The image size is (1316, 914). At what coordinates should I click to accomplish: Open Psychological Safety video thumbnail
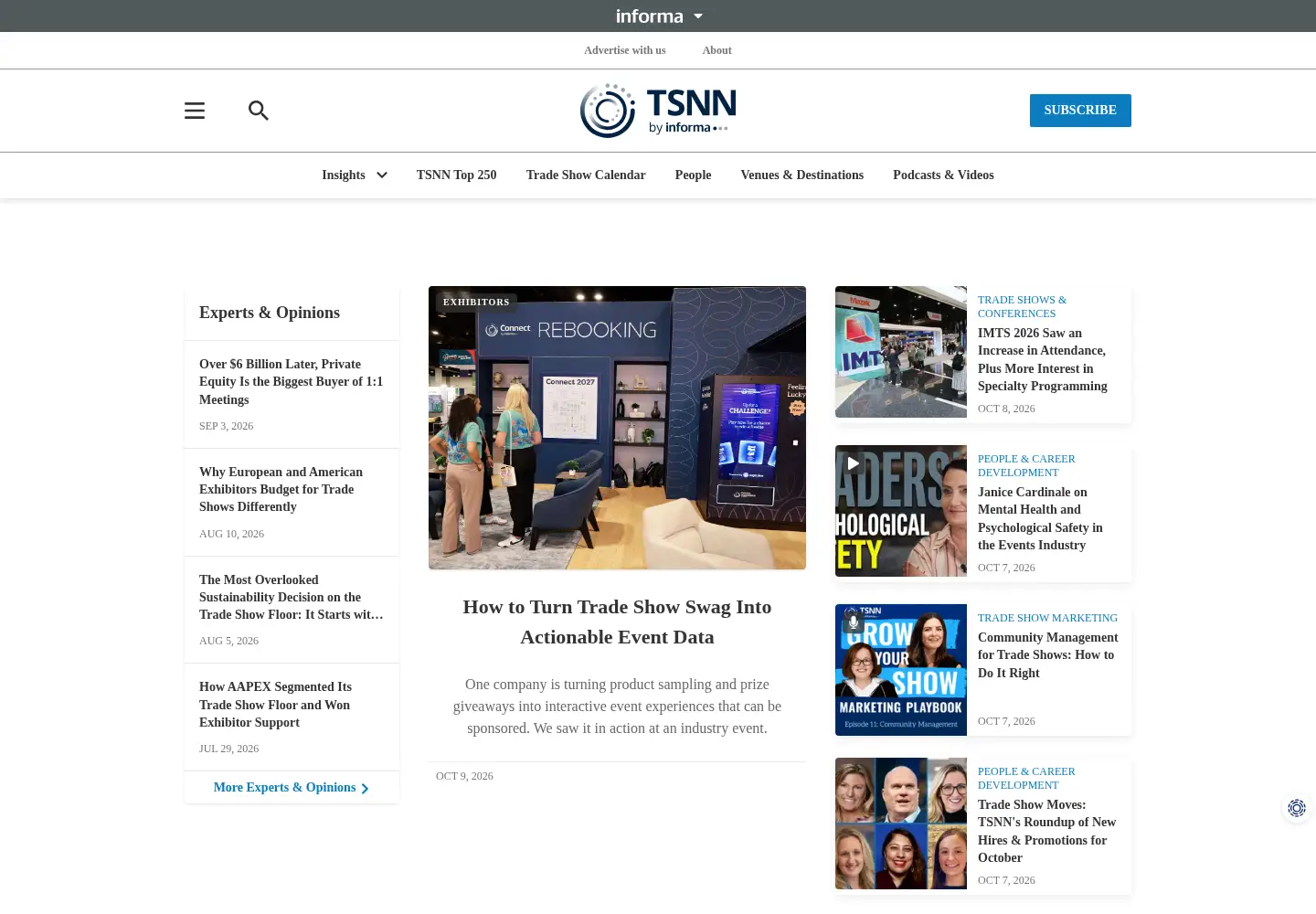[x=901, y=511]
